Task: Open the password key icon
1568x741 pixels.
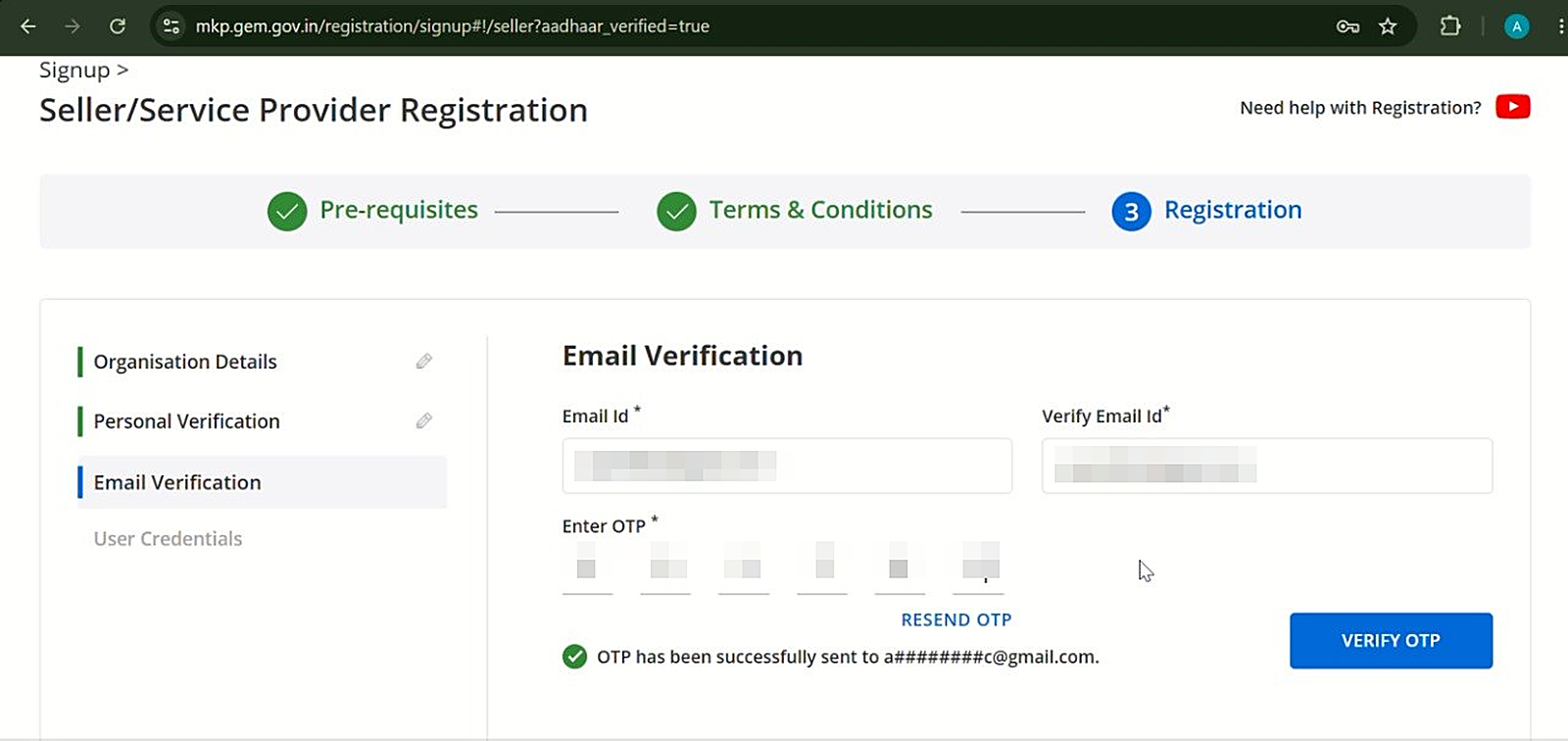Action: pos(1347,26)
